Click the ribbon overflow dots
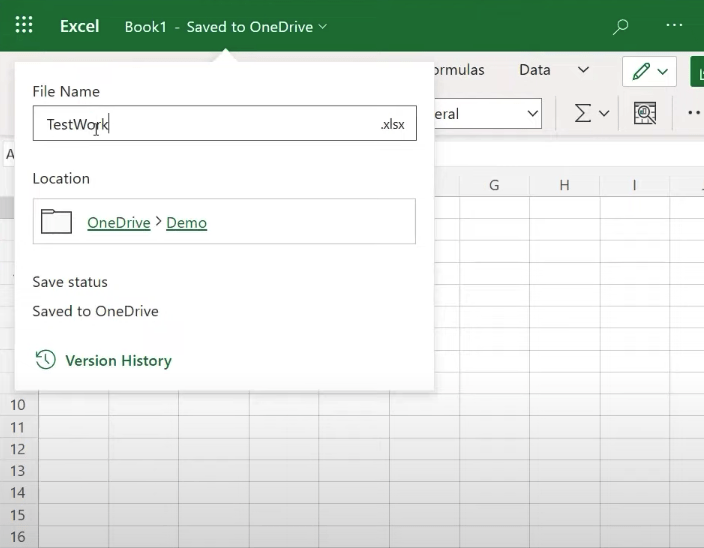Image resolution: width=704 pixels, height=548 pixels. [695, 113]
